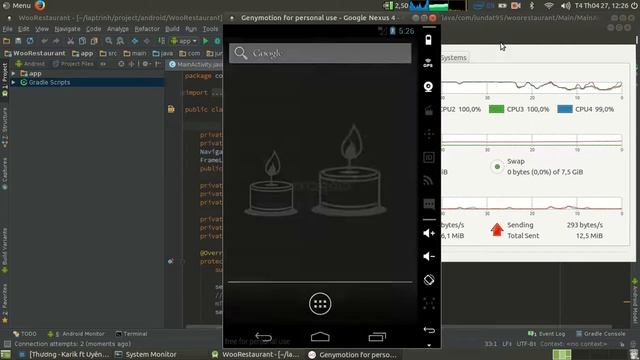Switch to System Monitor taskbar entry

click(145, 355)
